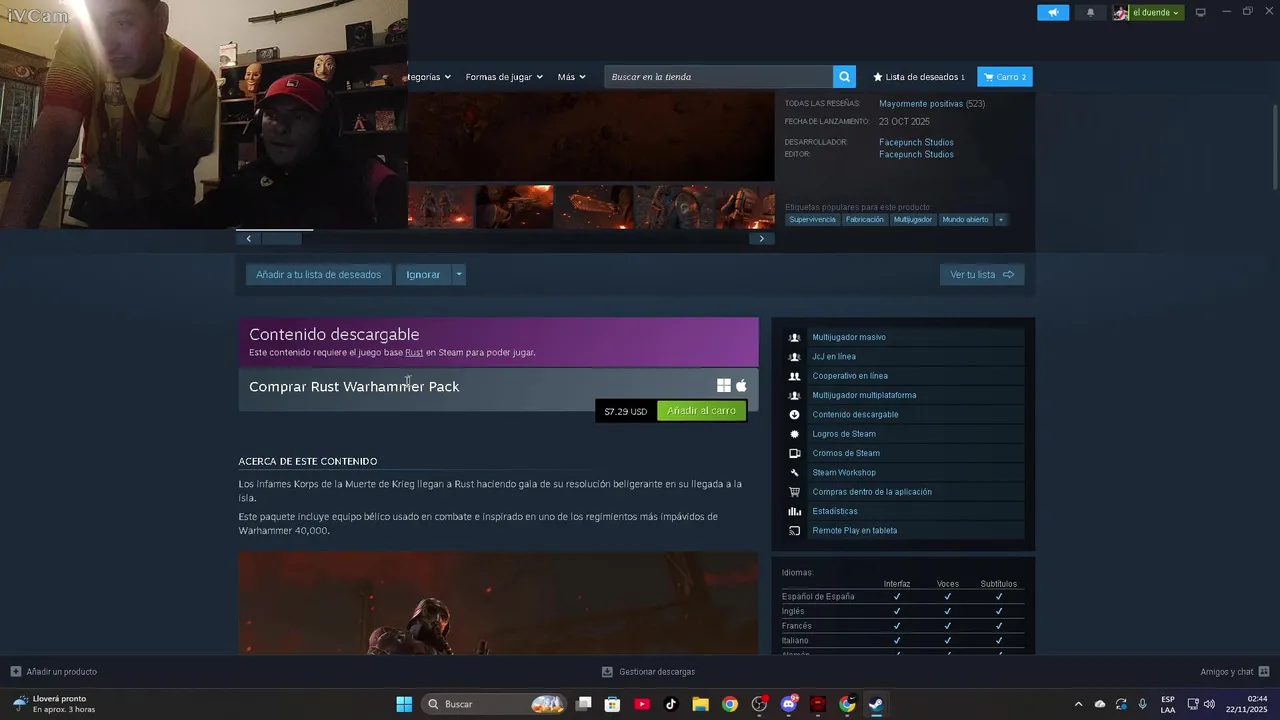The height and width of the screenshot is (720, 1280).
Task: Add a tag with the plus button
Action: click(1000, 219)
